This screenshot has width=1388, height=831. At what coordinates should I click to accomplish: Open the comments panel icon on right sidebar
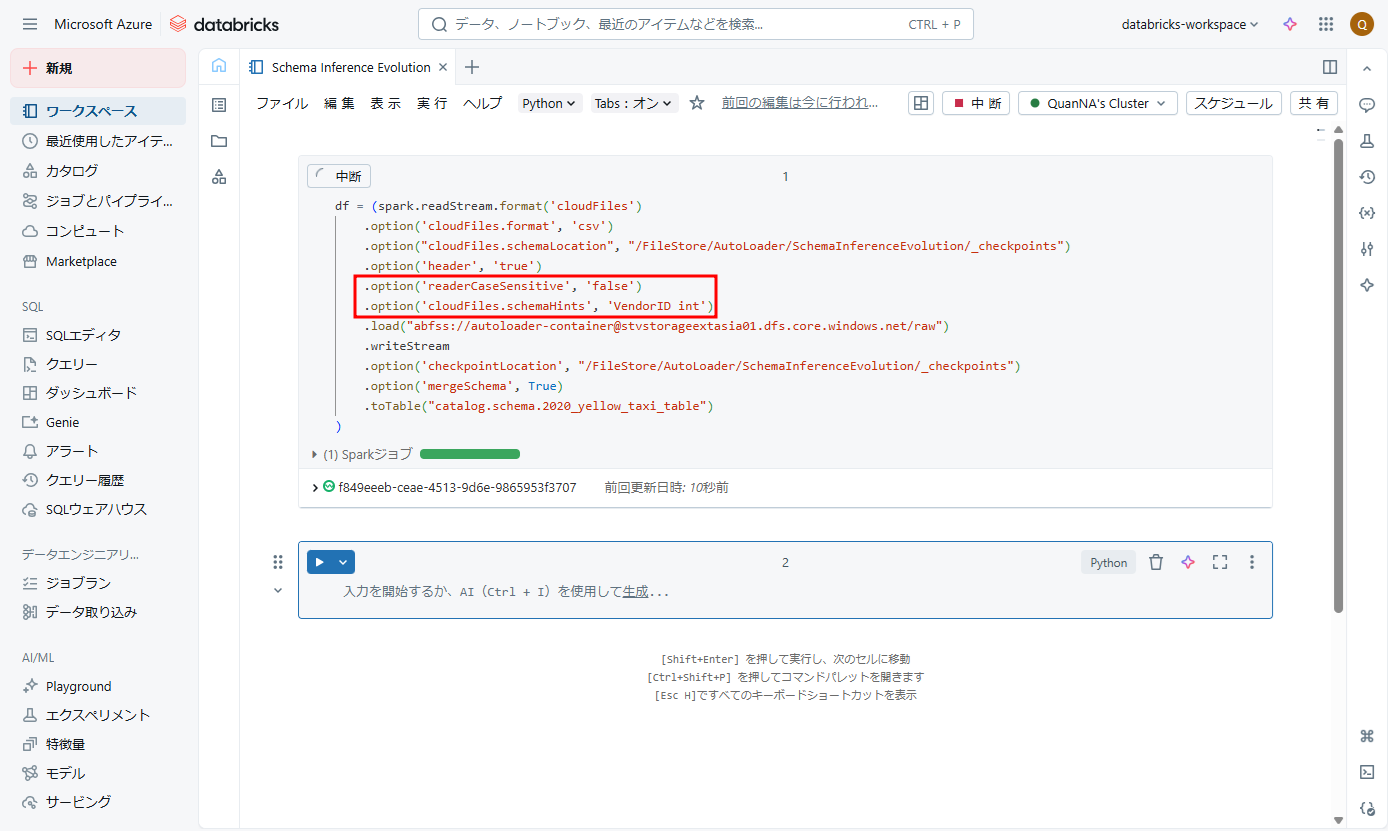1367,104
